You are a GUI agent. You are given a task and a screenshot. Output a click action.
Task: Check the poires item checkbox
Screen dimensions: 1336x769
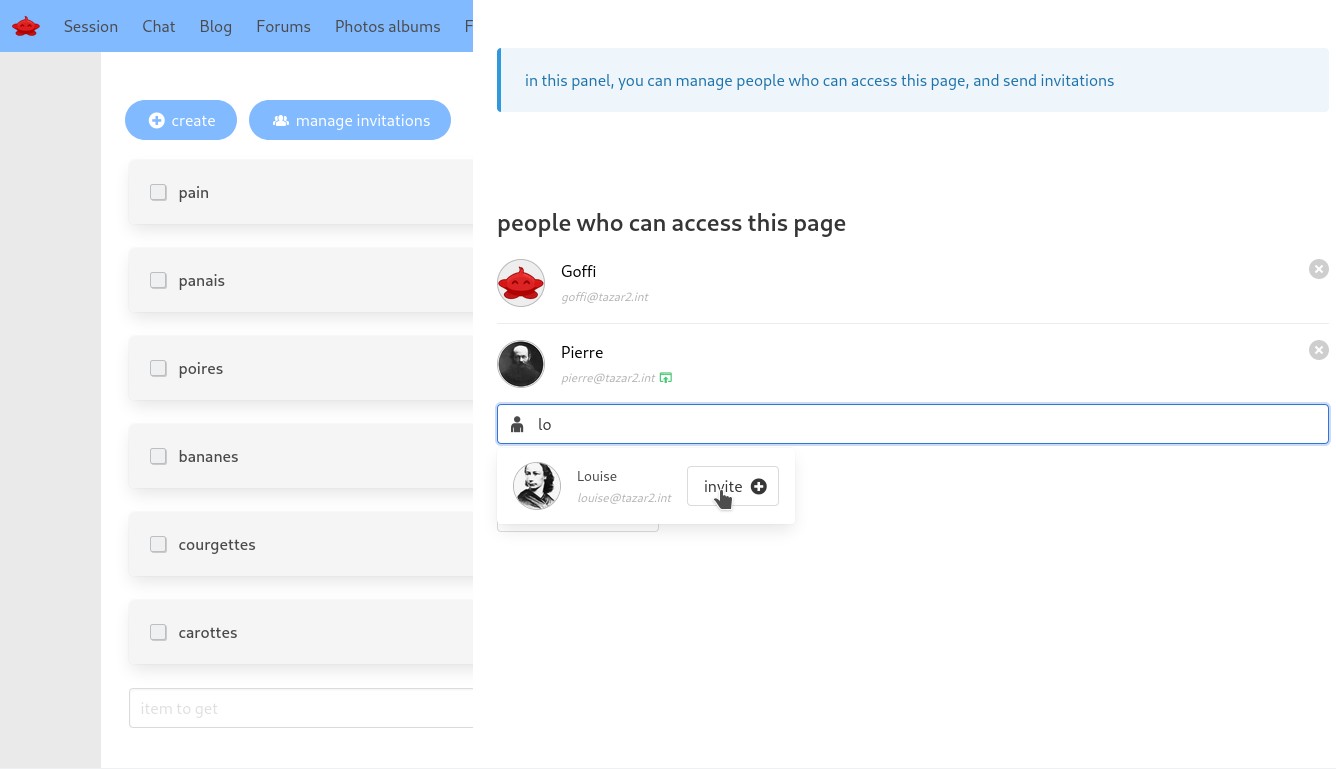[158, 368]
